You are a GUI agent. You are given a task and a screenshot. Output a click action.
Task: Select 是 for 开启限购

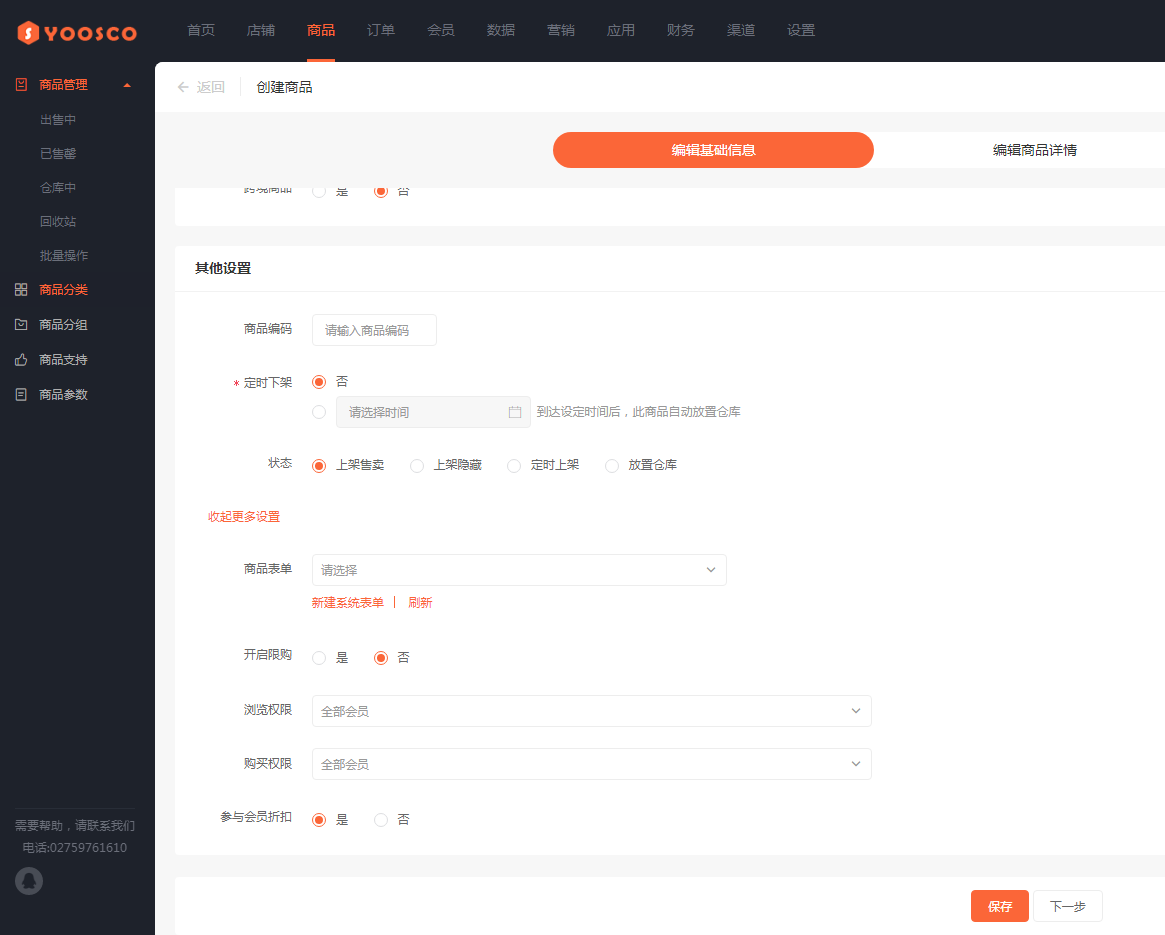319,658
